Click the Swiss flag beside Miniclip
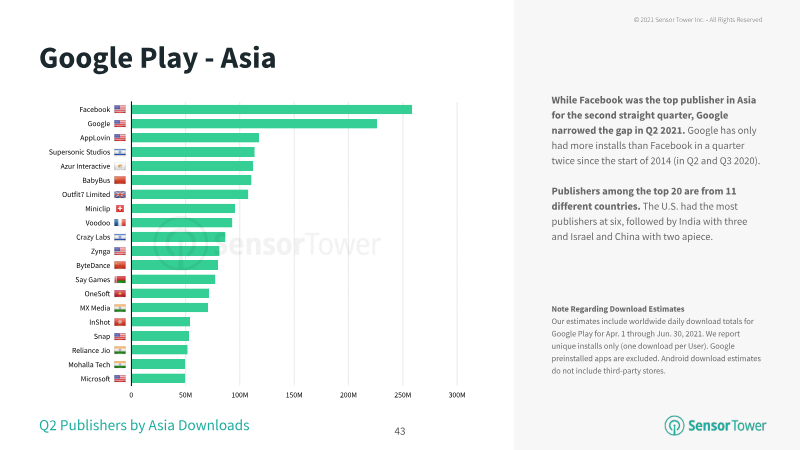 [x=120, y=209]
